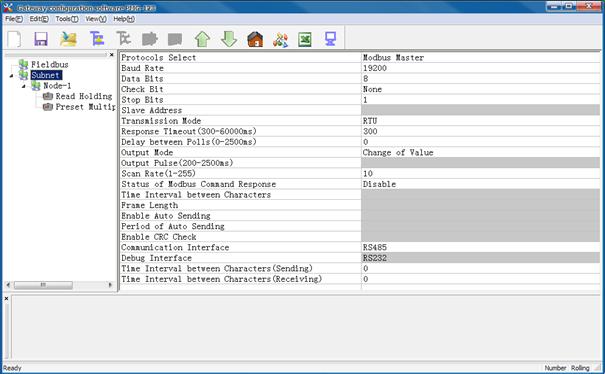
Task: Click the green Download arrow icon
Action: coord(229,39)
